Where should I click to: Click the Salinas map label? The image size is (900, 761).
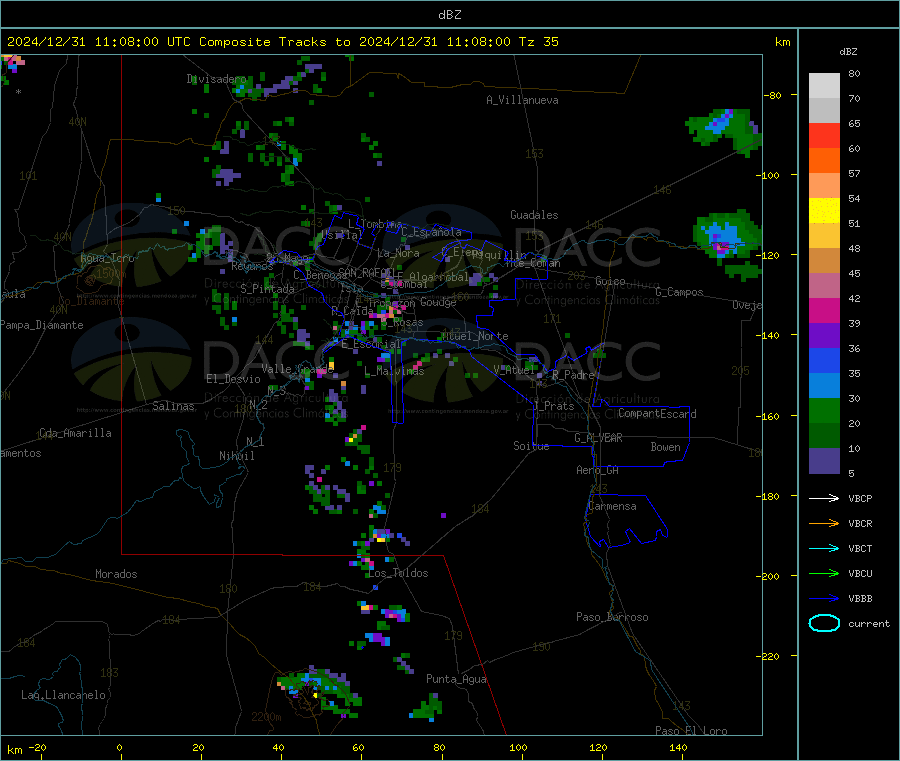pos(173,406)
